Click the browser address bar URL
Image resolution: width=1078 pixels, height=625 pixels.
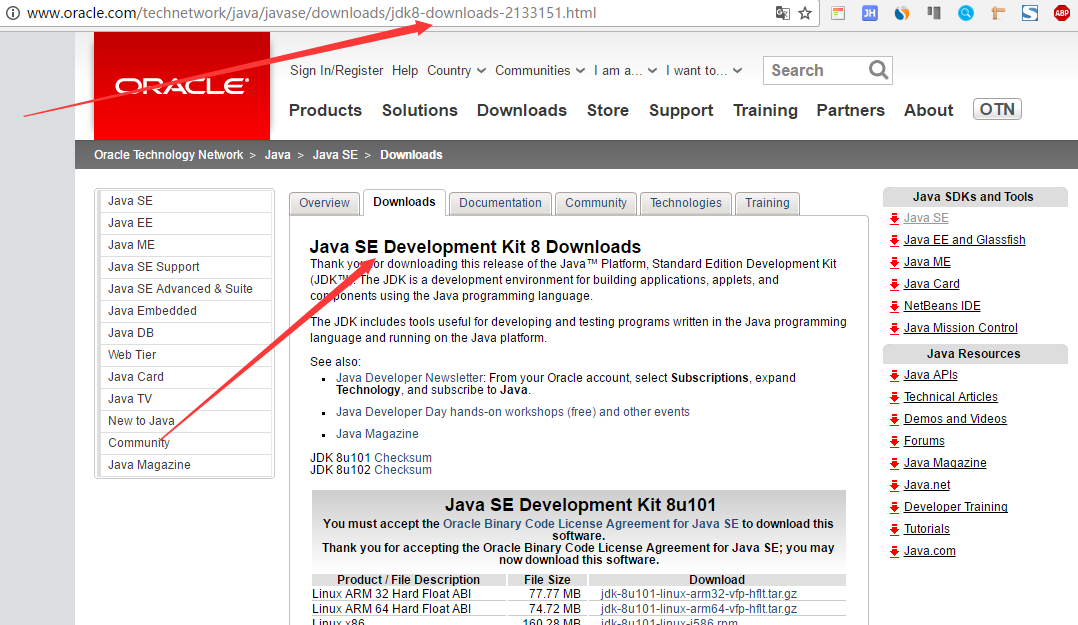[x=311, y=13]
